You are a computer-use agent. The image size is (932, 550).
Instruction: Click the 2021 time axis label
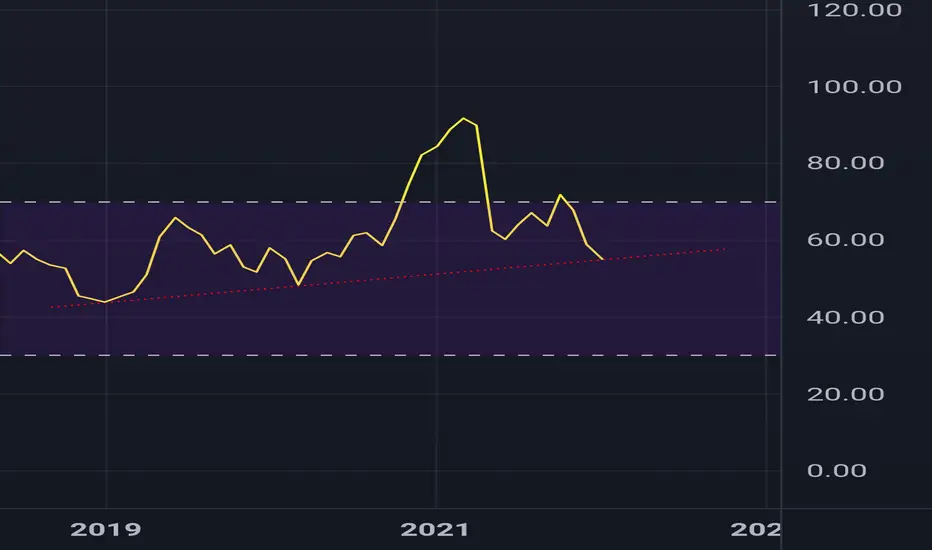pyautogui.click(x=435, y=529)
